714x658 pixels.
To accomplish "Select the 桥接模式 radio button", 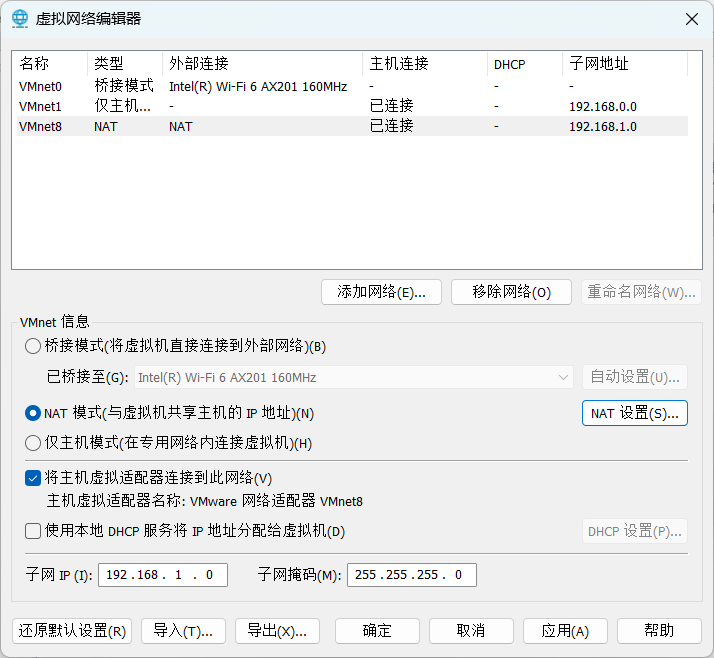I will (x=33, y=346).
